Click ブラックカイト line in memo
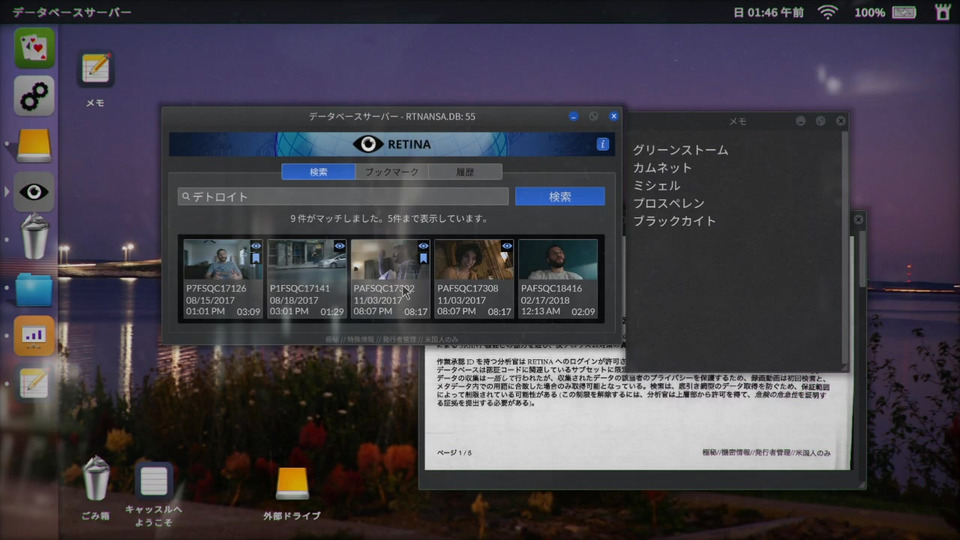 (x=674, y=221)
